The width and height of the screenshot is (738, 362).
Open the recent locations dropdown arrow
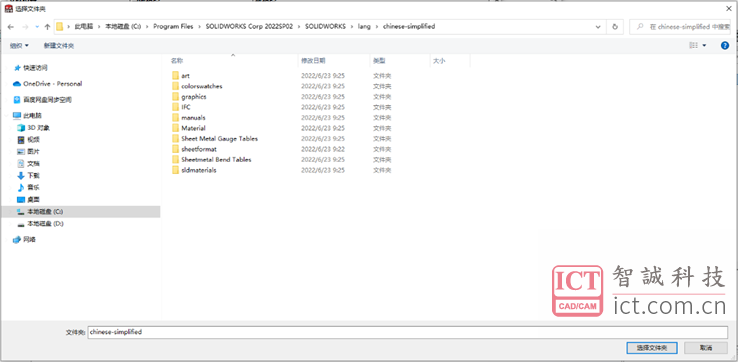coord(37,27)
